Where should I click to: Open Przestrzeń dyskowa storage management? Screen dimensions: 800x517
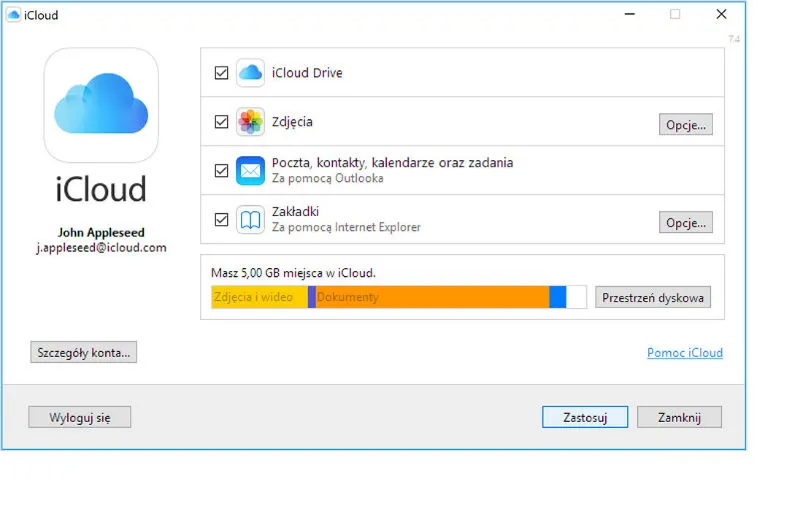[x=653, y=297]
